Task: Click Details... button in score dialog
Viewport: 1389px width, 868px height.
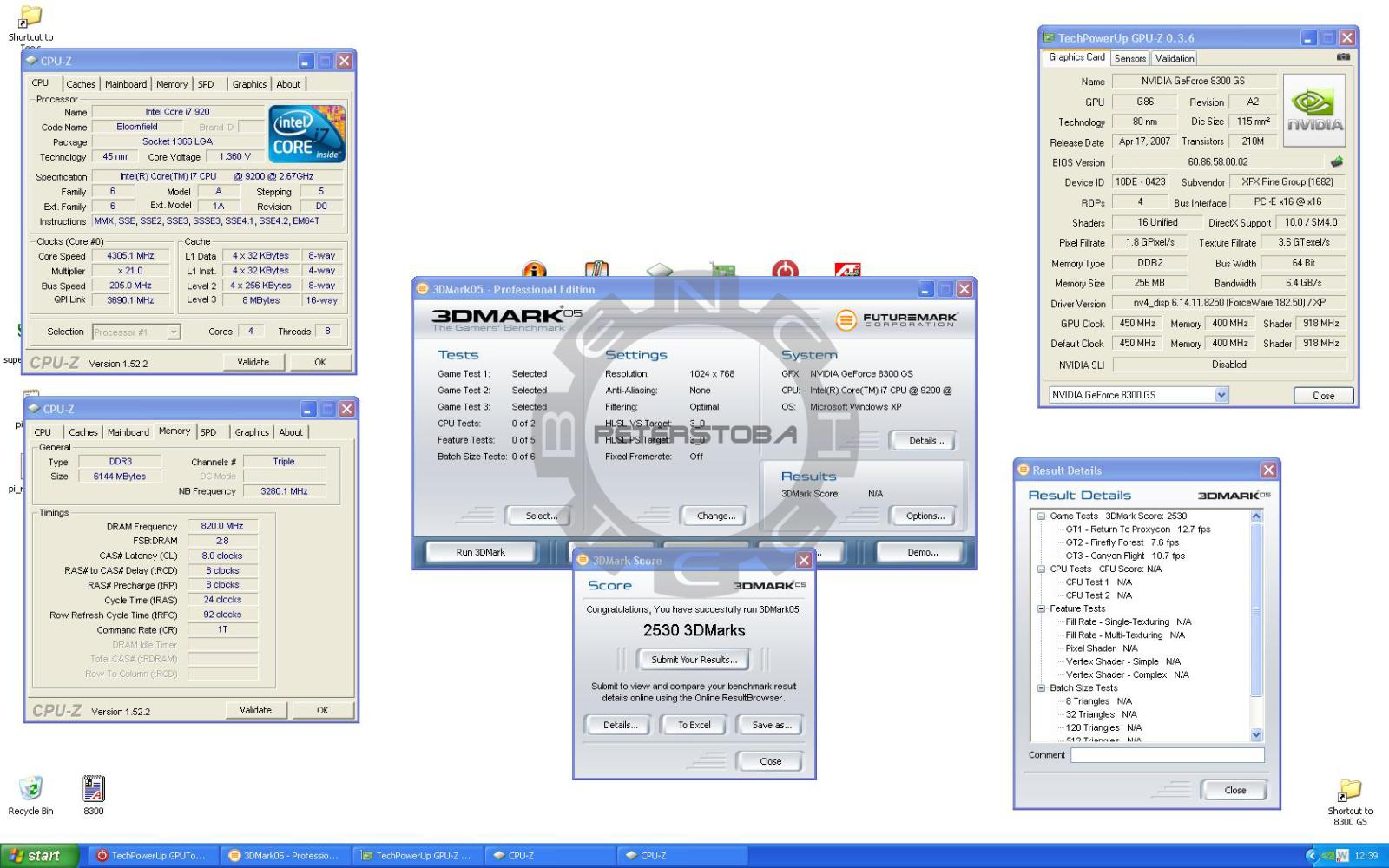Action: [x=621, y=725]
